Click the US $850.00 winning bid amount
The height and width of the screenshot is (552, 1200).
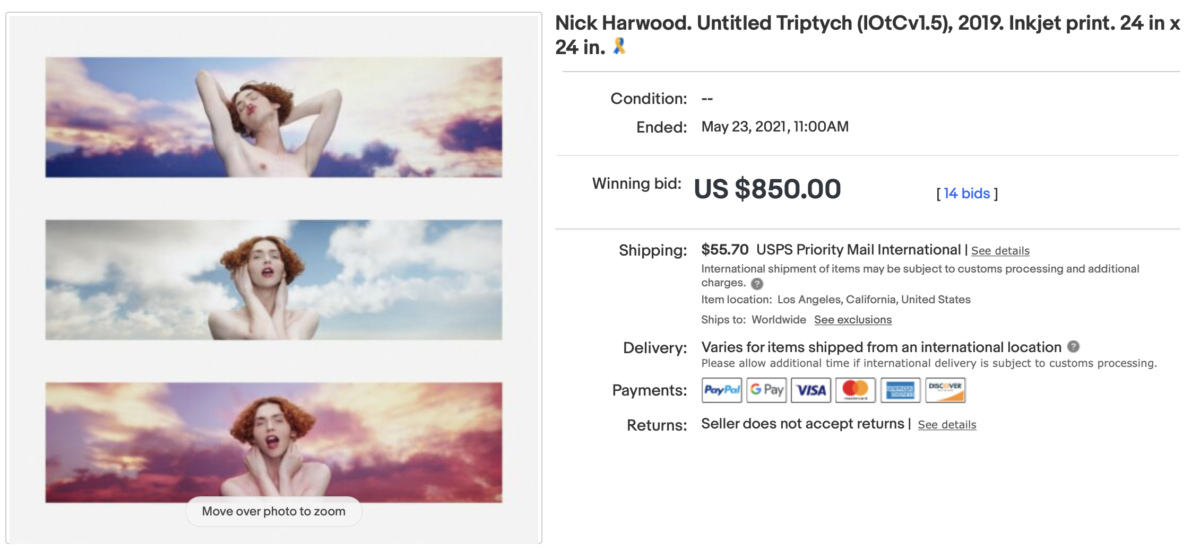[x=767, y=189]
